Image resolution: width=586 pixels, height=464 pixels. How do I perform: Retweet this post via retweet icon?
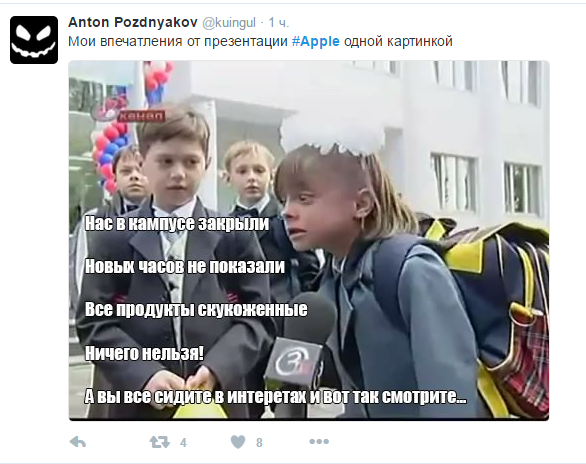pyautogui.click(x=159, y=442)
